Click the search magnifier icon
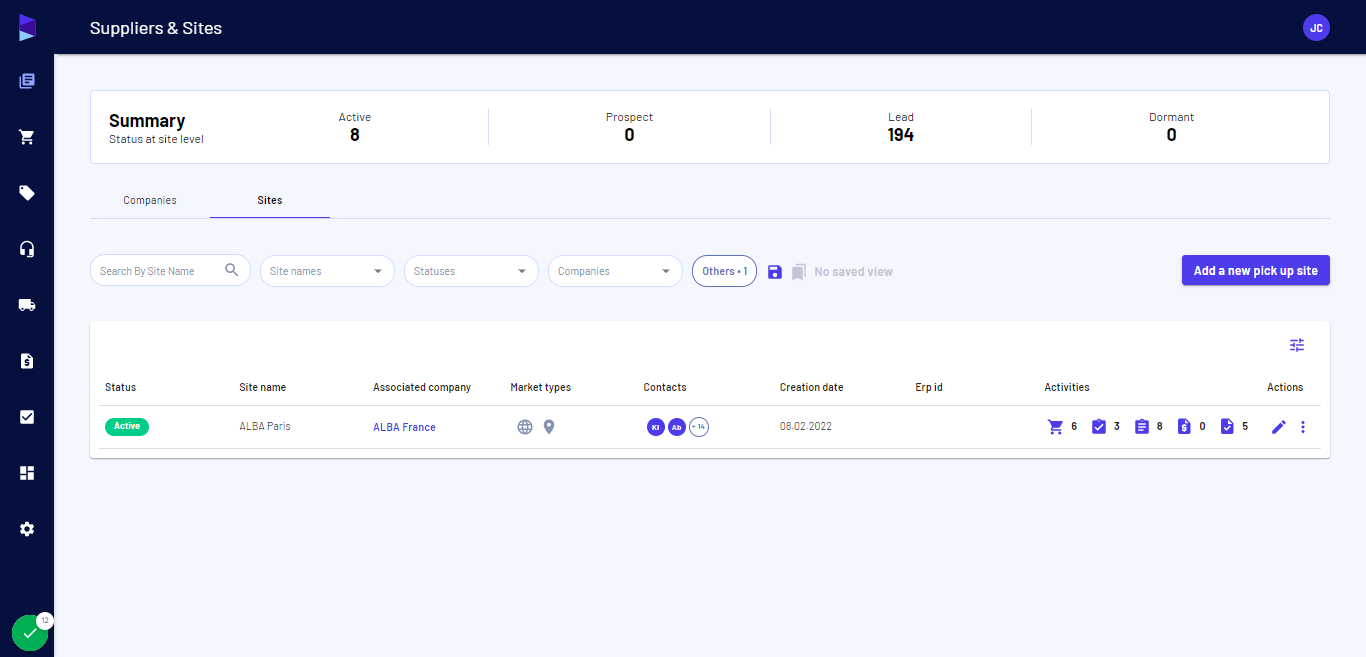 pos(232,270)
